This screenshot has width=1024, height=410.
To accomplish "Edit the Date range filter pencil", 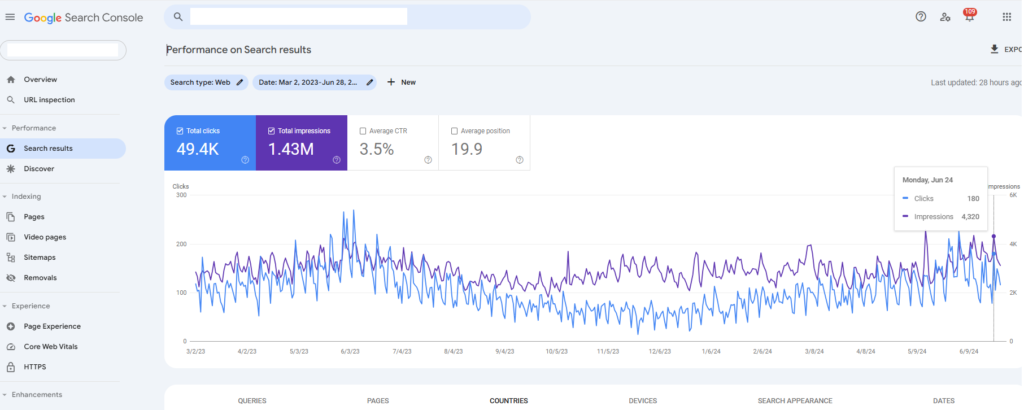I will [369, 82].
